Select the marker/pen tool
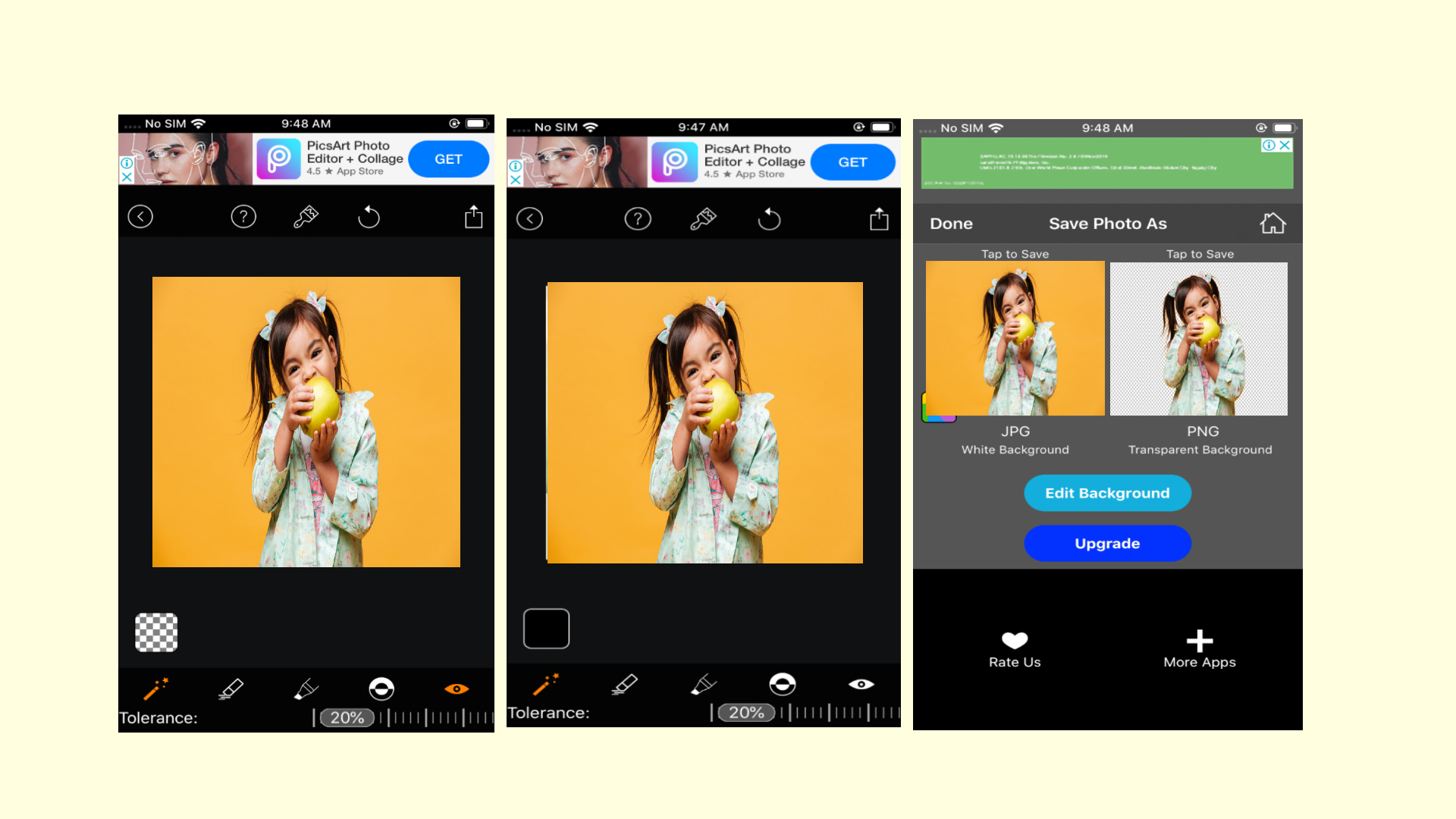 pyautogui.click(x=308, y=688)
